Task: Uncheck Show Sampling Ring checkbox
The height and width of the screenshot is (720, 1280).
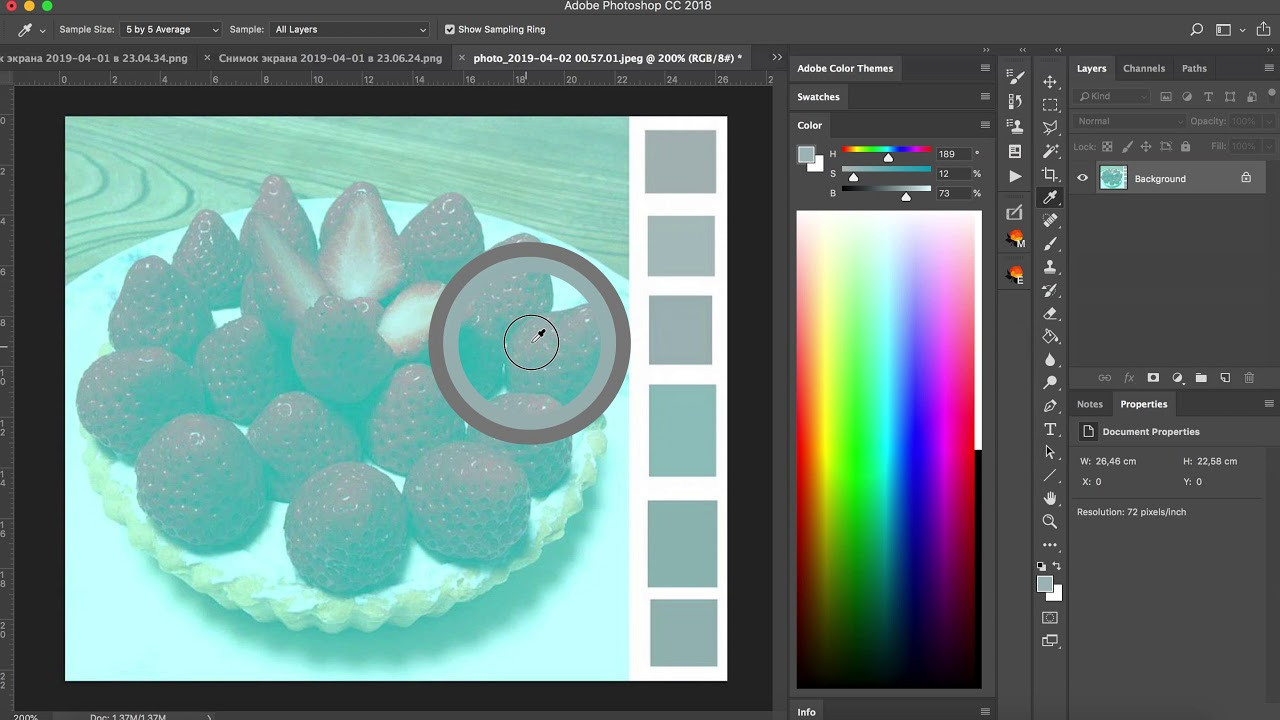Action: click(x=449, y=30)
